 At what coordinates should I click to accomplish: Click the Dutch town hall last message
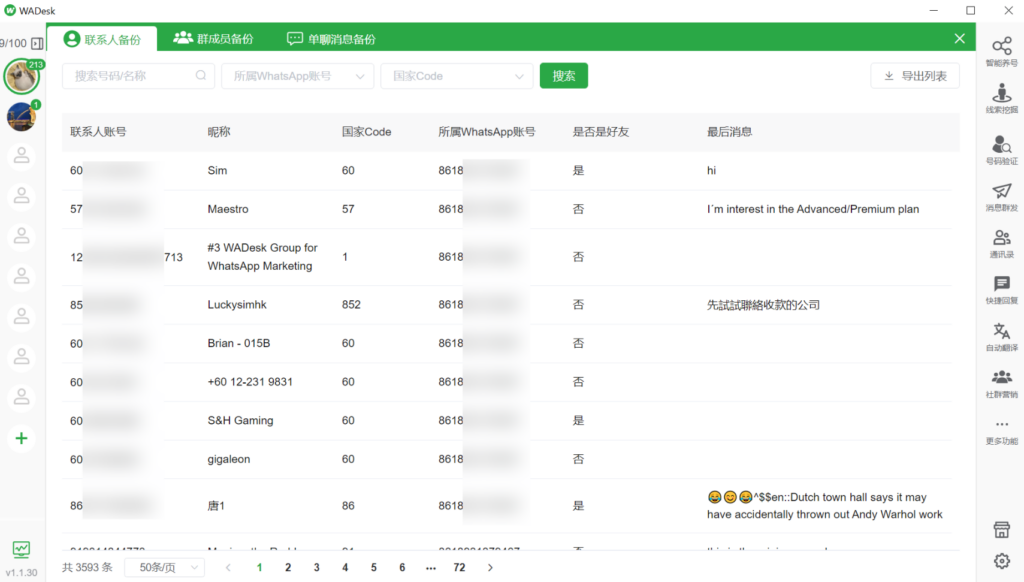click(825, 506)
